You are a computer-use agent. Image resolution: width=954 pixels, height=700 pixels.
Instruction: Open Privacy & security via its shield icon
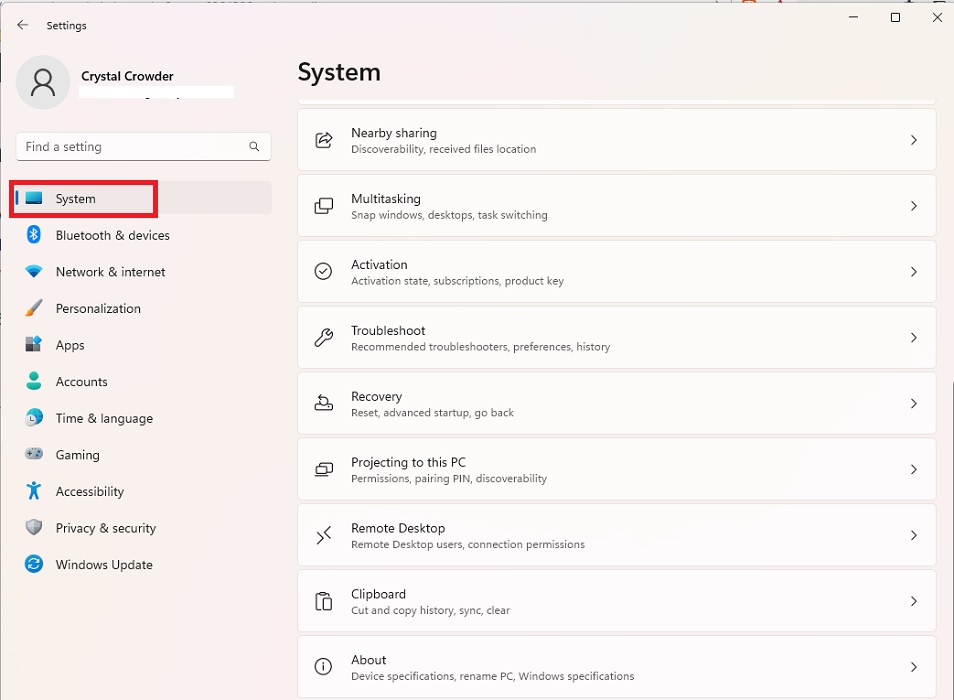pos(34,527)
